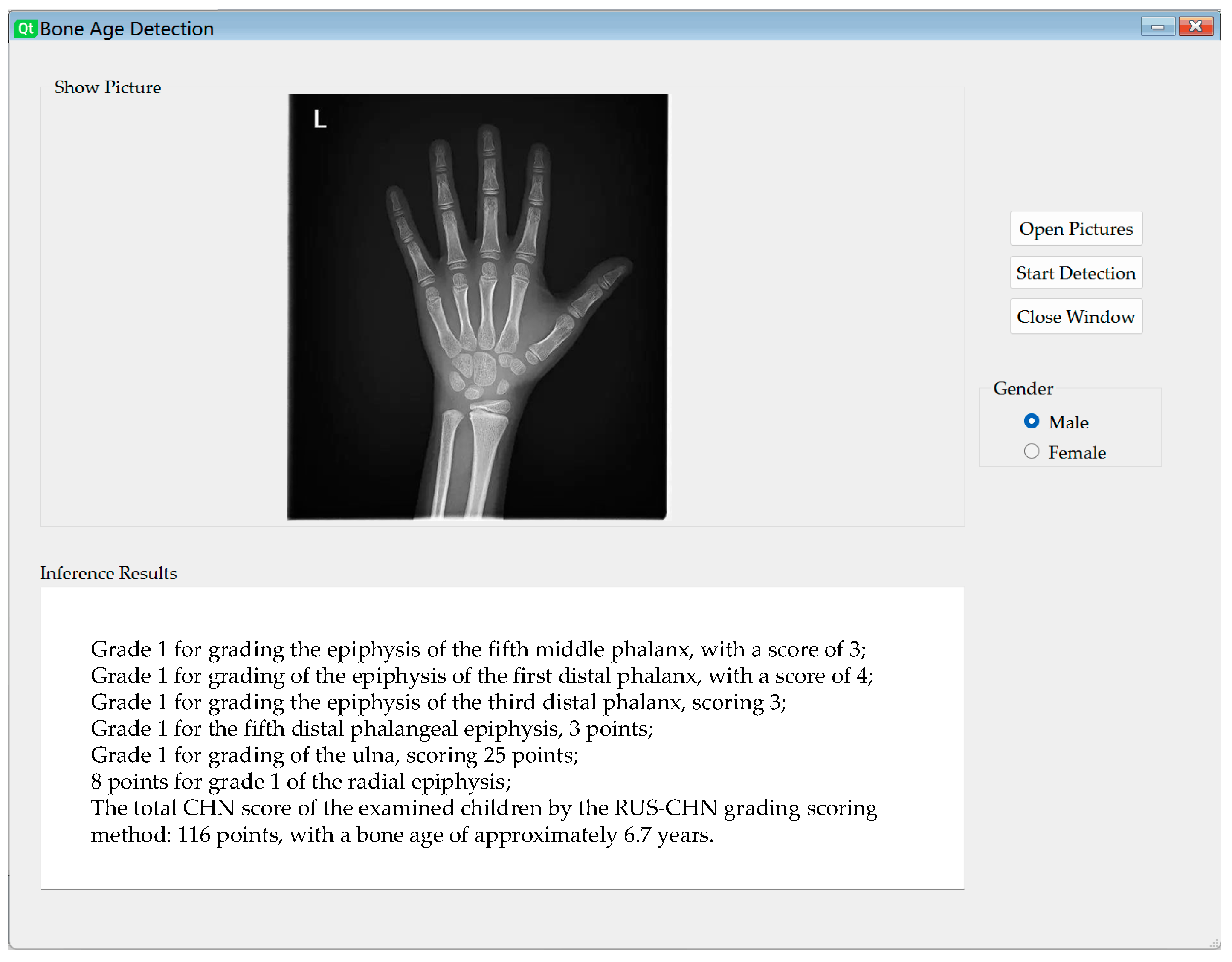Image resolution: width=1232 pixels, height=962 pixels.
Task: Click the L marker on the X-ray
Action: click(x=320, y=119)
